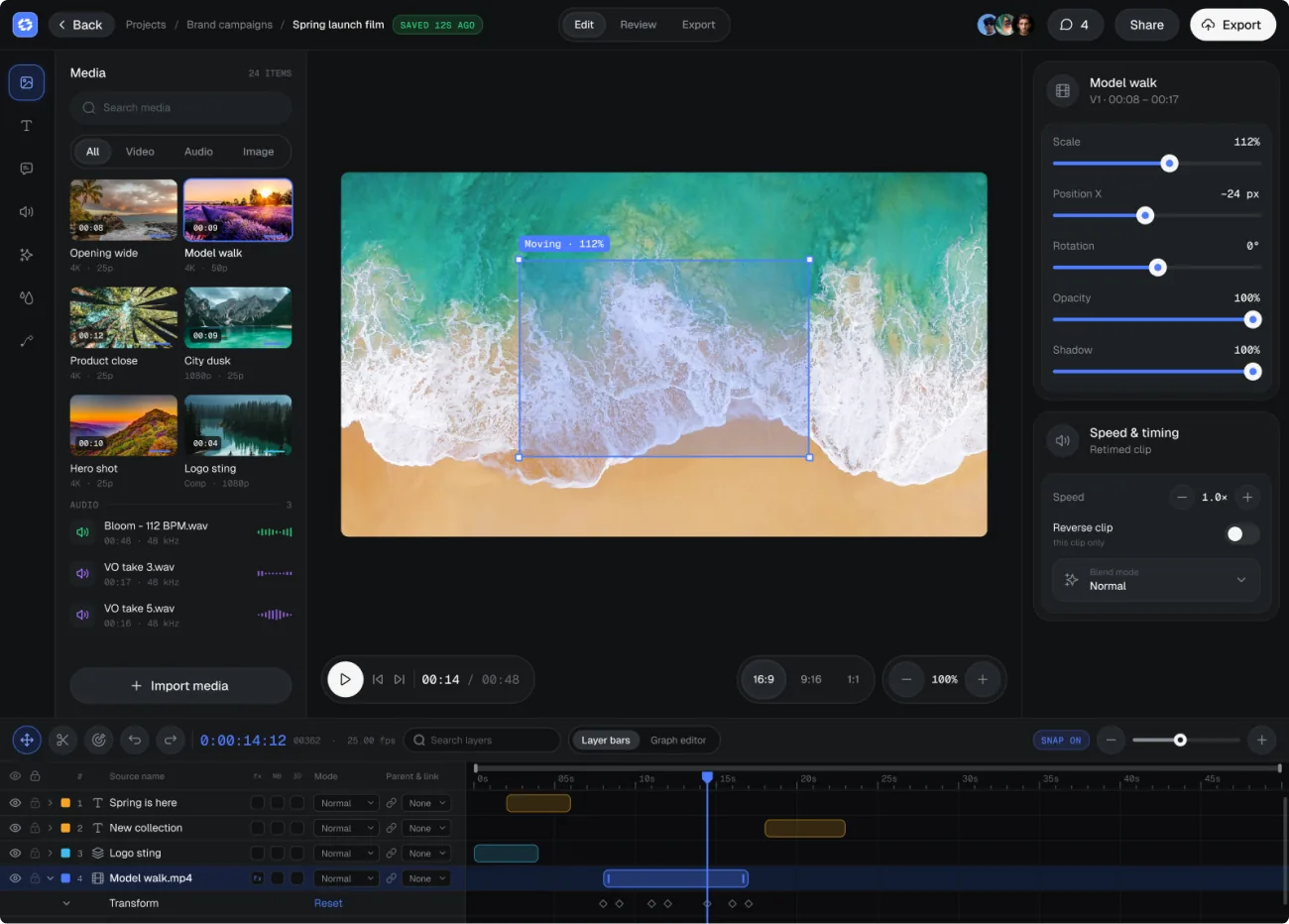Screen dimensions: 1289x924
Task: Skip to the previous frame
Action: point(378,679)
